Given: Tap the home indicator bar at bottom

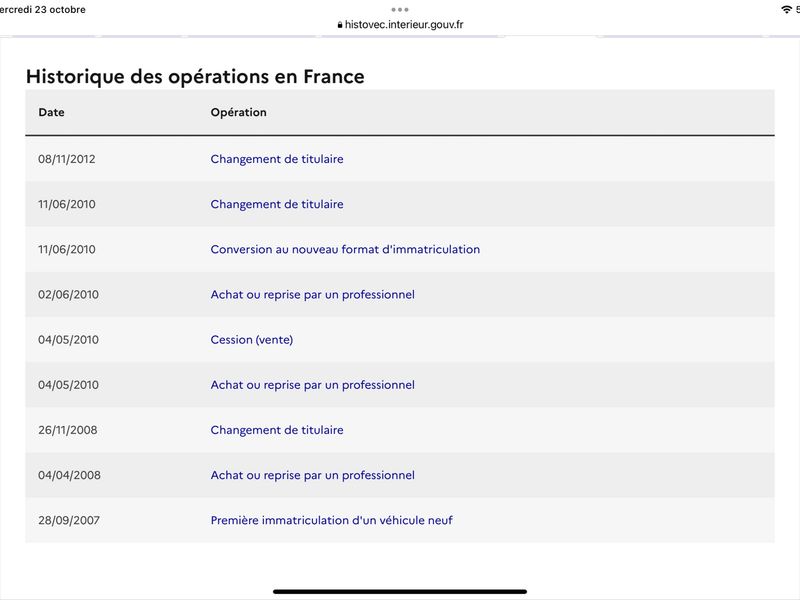Looking at the screenshot, I should point(400,592).
